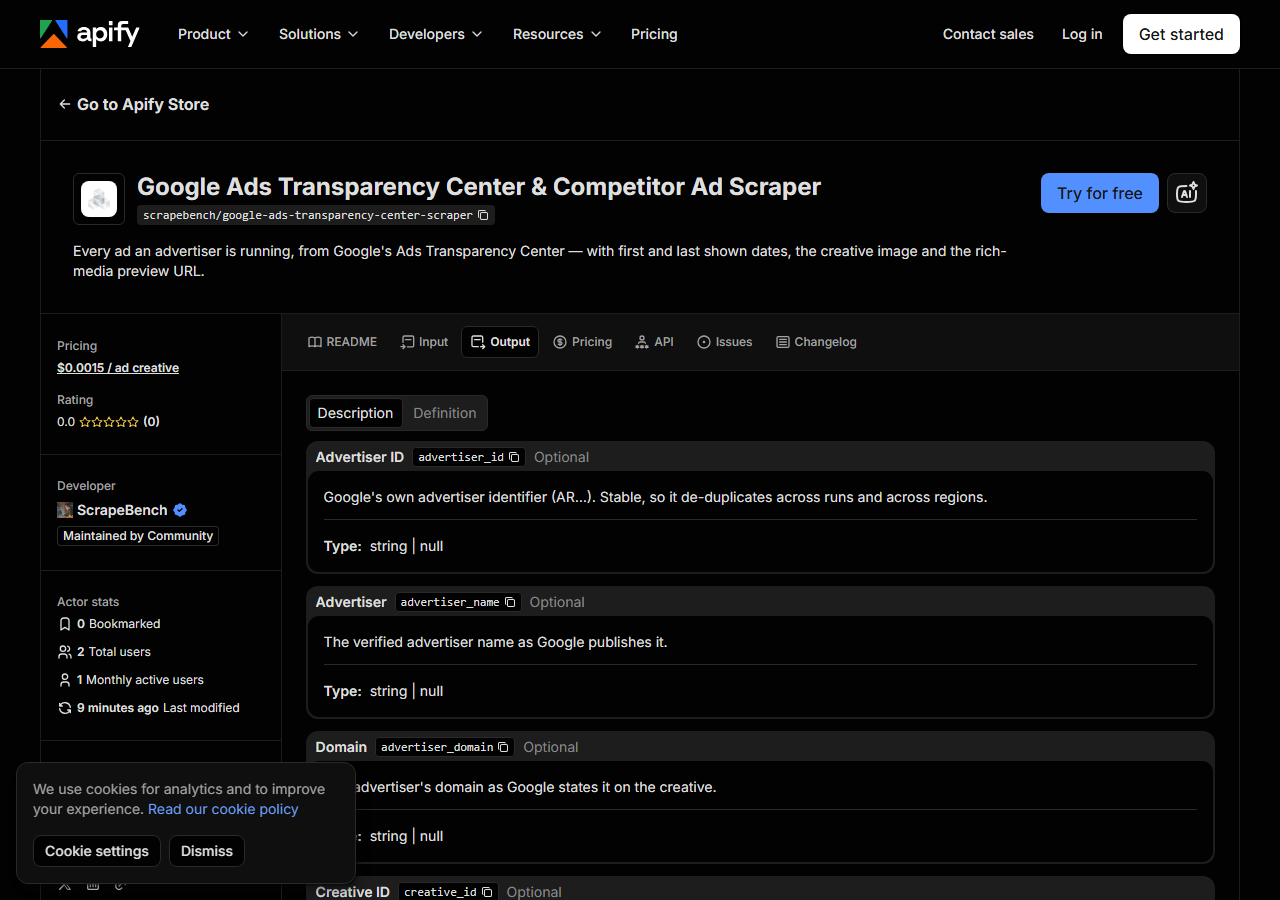
Task: Open the Changelog tab
Action: (x=816, y=342)
